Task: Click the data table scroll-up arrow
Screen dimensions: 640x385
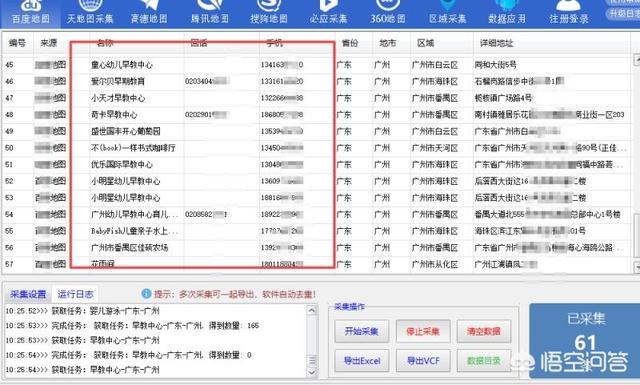Action: coord(636,60)
